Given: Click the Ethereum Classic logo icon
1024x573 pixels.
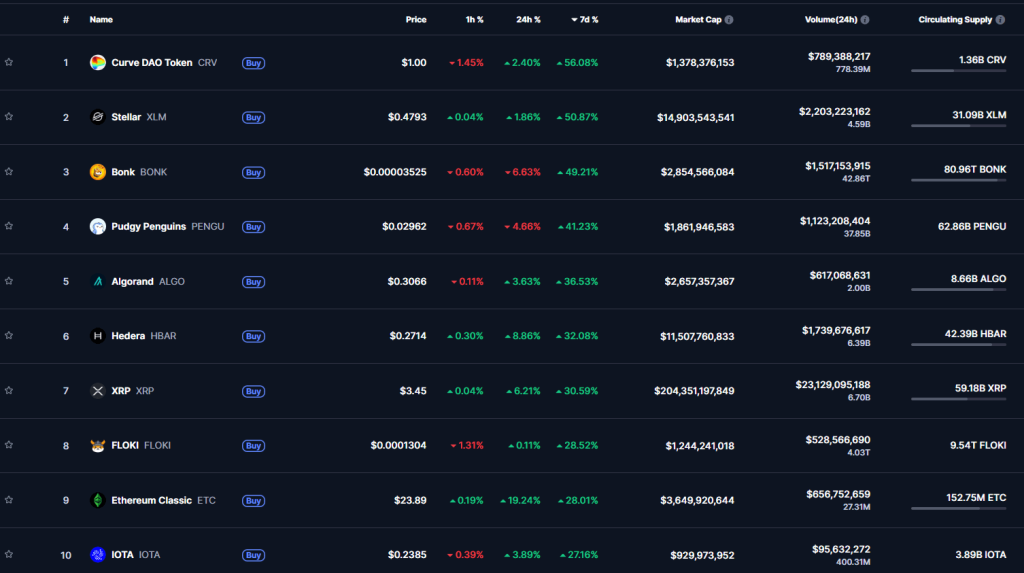Looking at the screenshot, I should coord(97,500).
